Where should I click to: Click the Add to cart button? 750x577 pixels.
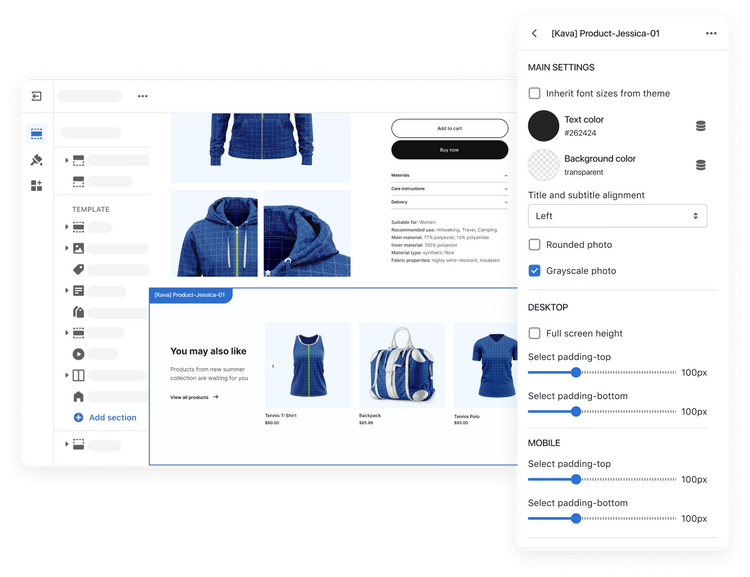[x=449, y=128]
